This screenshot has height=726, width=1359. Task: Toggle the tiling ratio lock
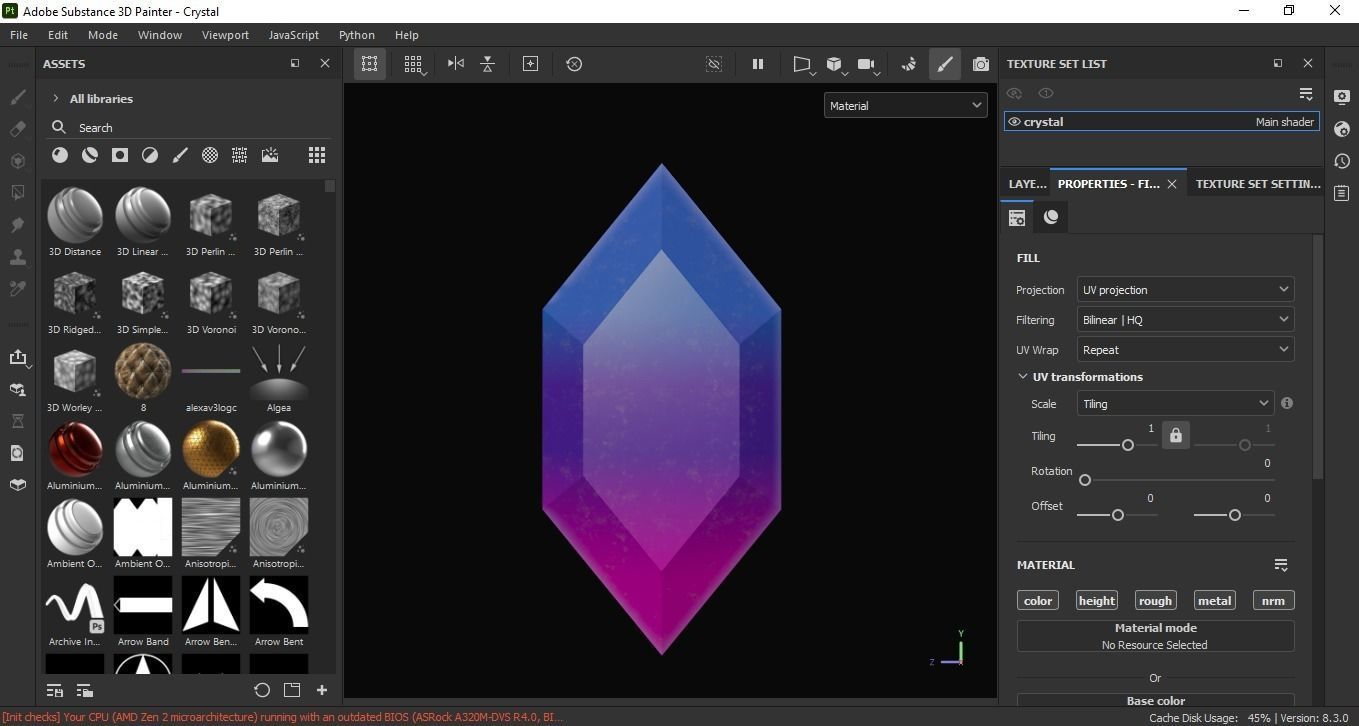pyautogui.click(x=1176, y=436)
